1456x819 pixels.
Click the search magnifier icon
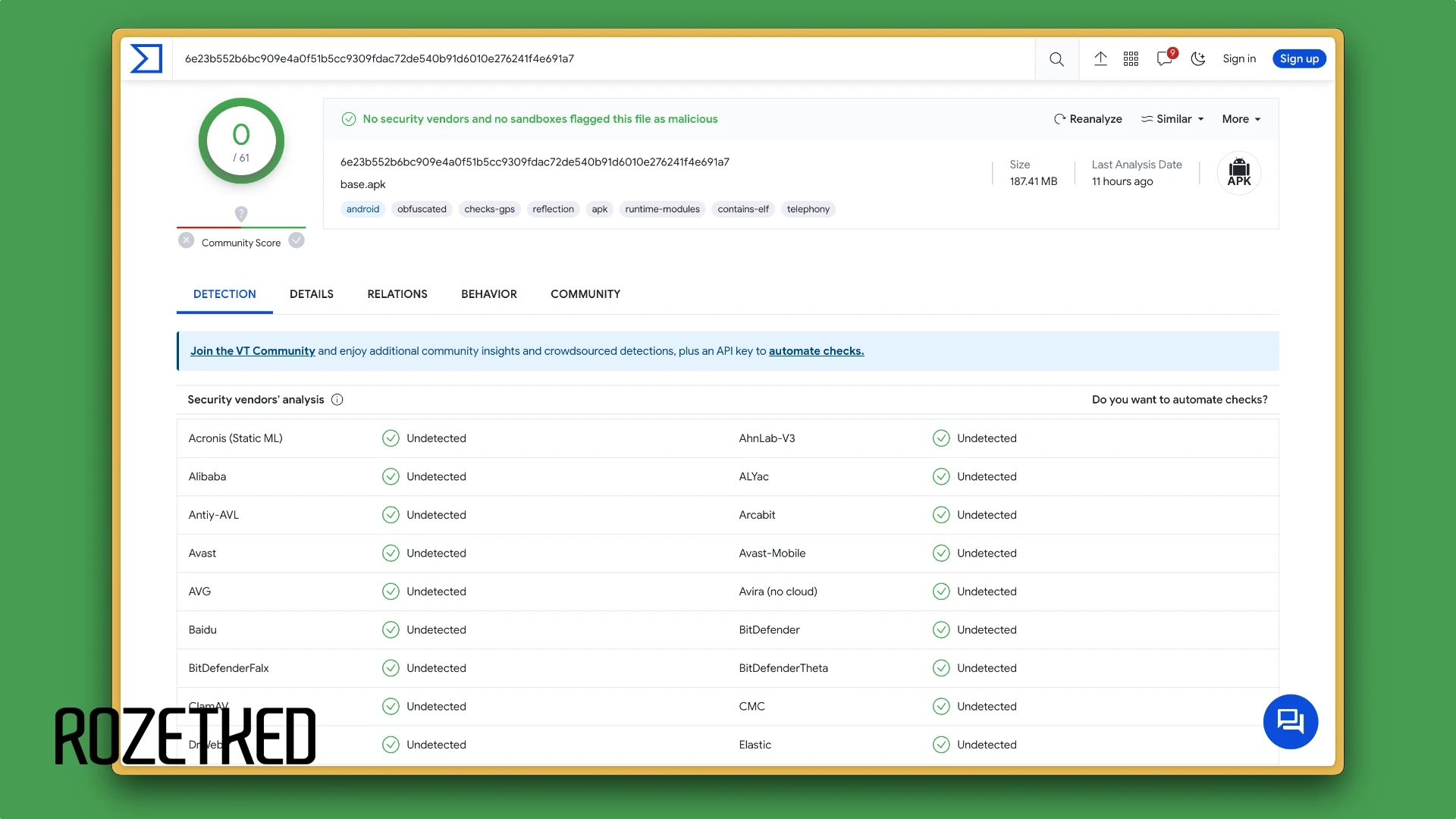(x=1056, y=59)
